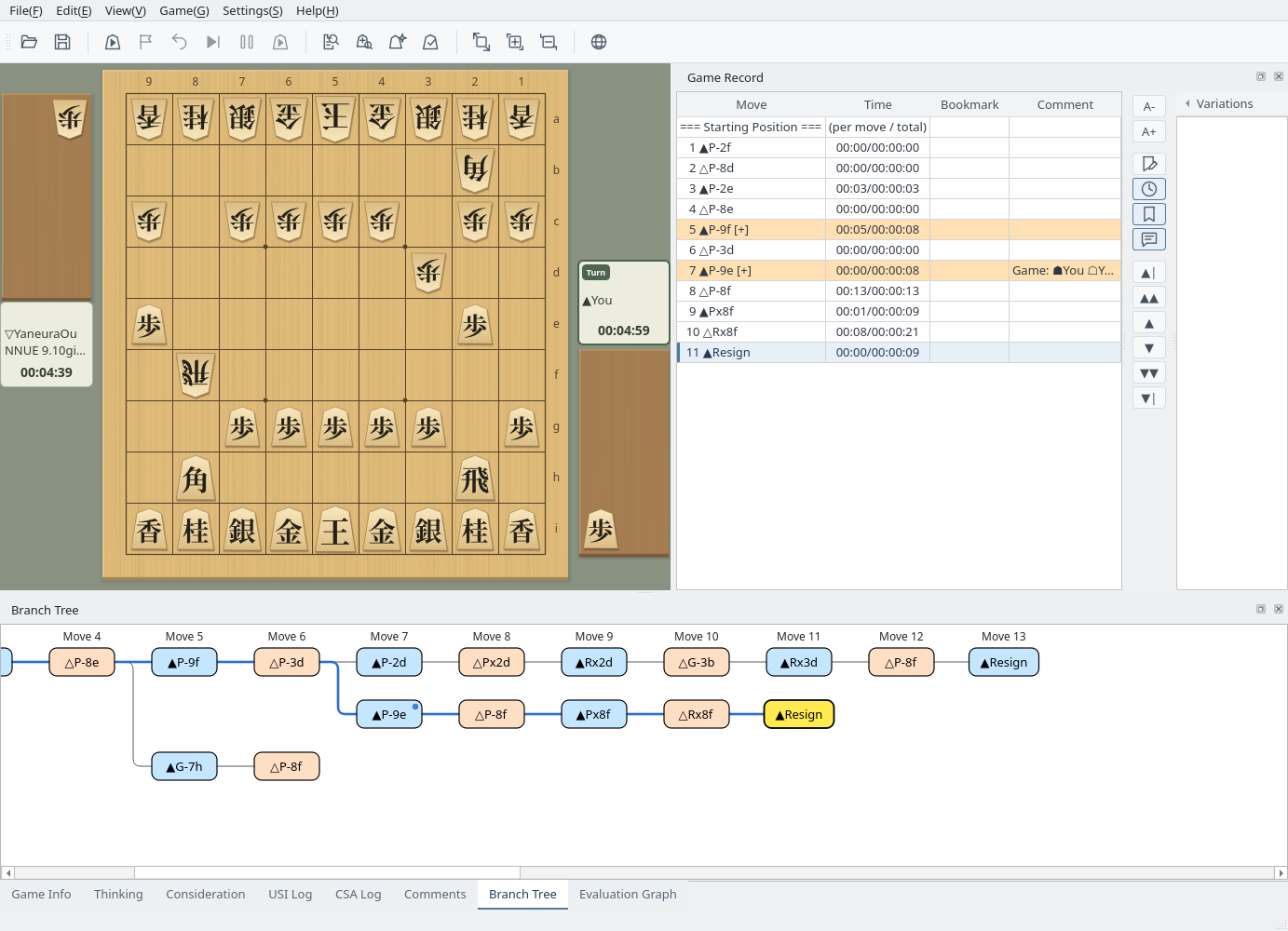Click the edit comment pencil icon

1149,164
